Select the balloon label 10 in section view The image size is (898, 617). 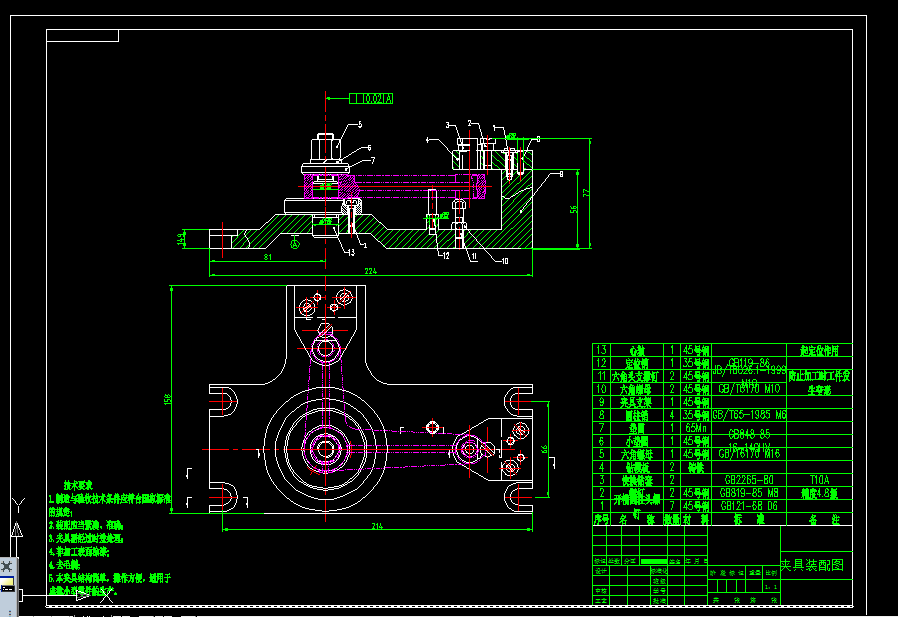pyautogui.click(x=505, y=261)
